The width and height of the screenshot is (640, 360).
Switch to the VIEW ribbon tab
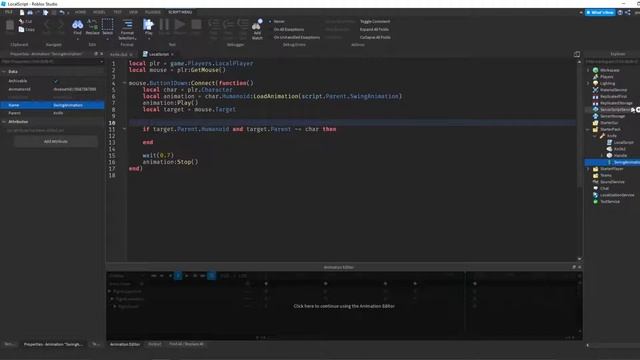point(133,12)
